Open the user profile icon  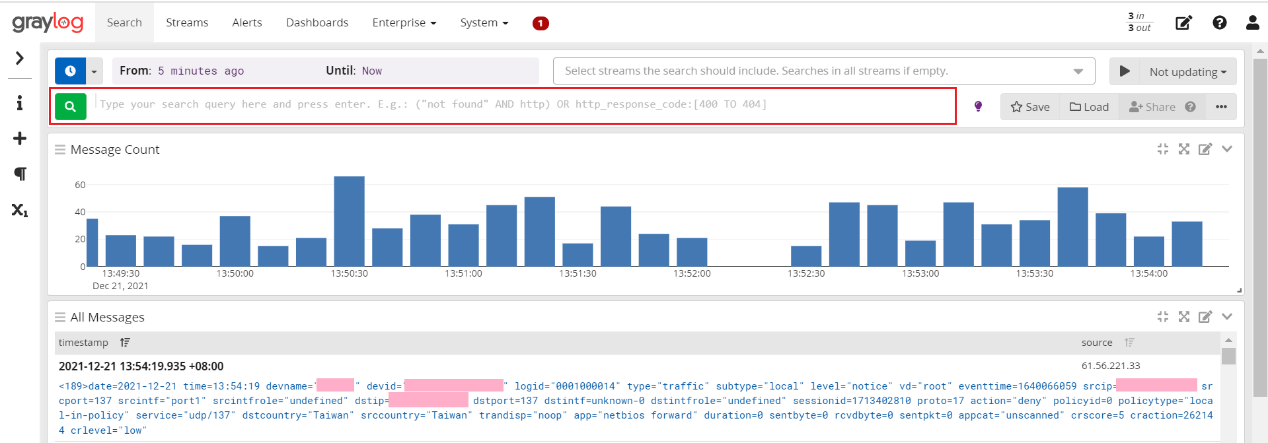(1252, 22)
